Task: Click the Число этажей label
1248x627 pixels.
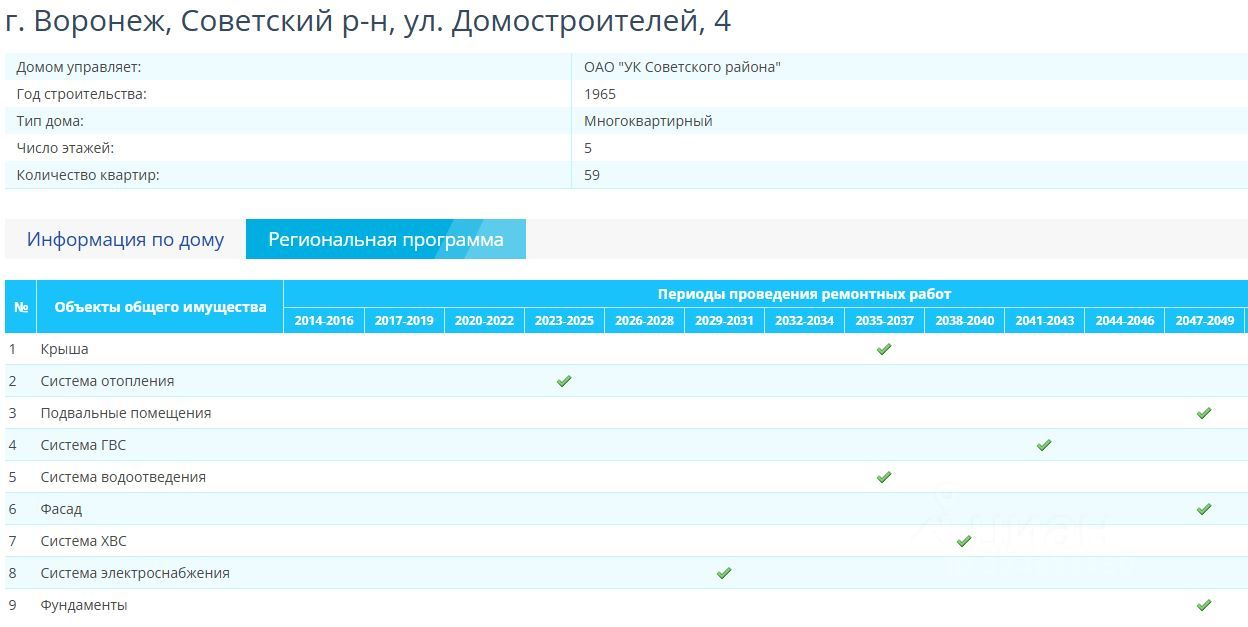Action: click(x=65, y=148)
